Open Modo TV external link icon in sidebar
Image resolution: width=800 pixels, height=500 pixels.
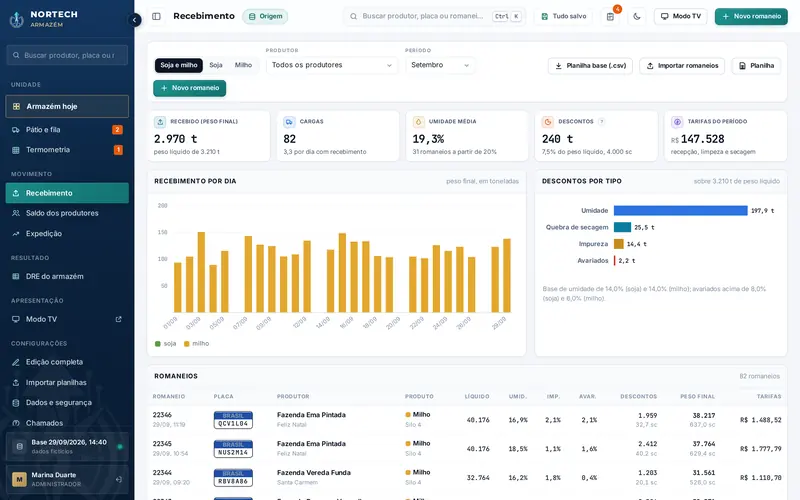(x=118, y=319)
